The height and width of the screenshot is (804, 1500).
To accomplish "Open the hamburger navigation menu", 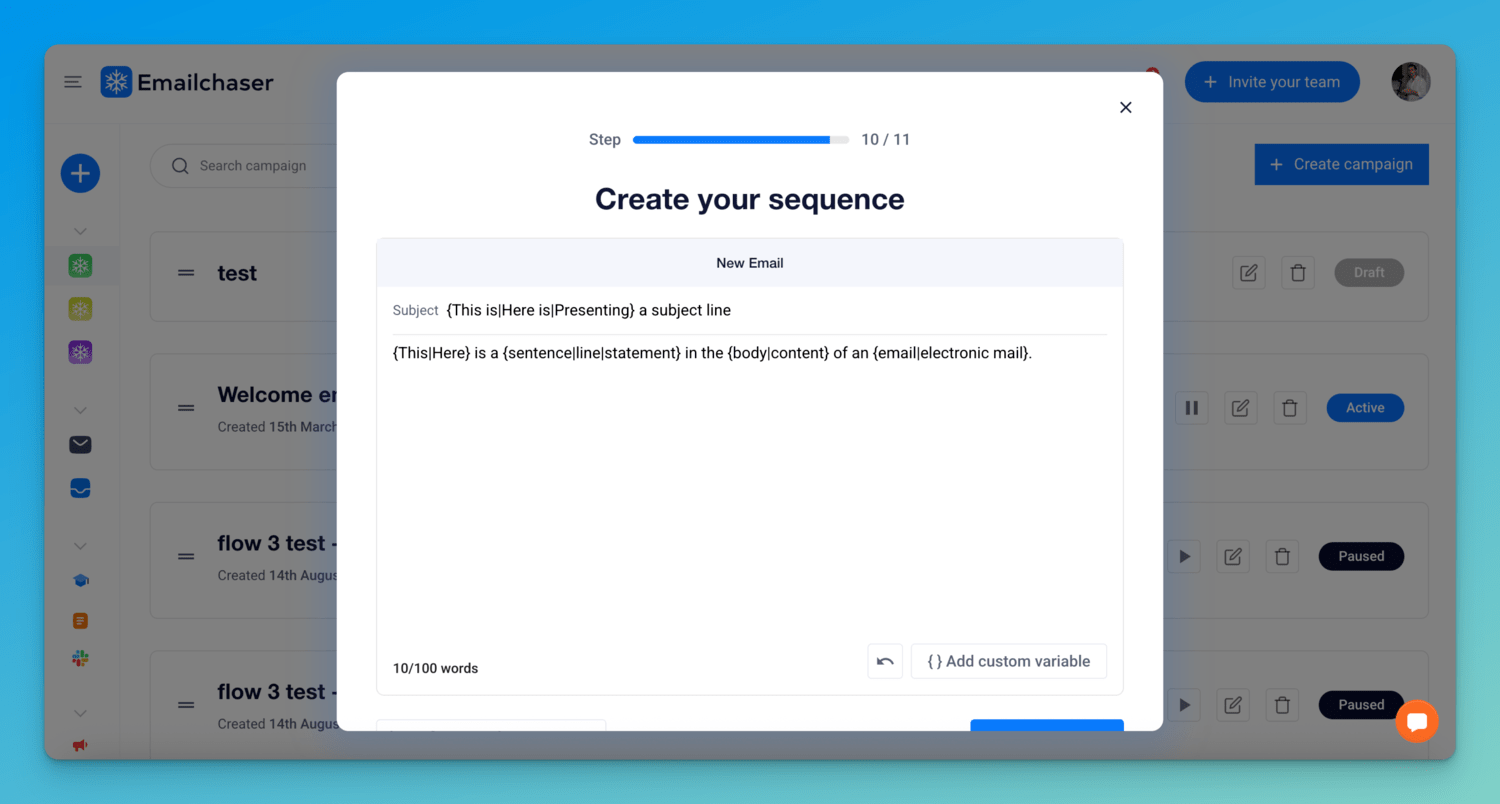I will 73,82.
